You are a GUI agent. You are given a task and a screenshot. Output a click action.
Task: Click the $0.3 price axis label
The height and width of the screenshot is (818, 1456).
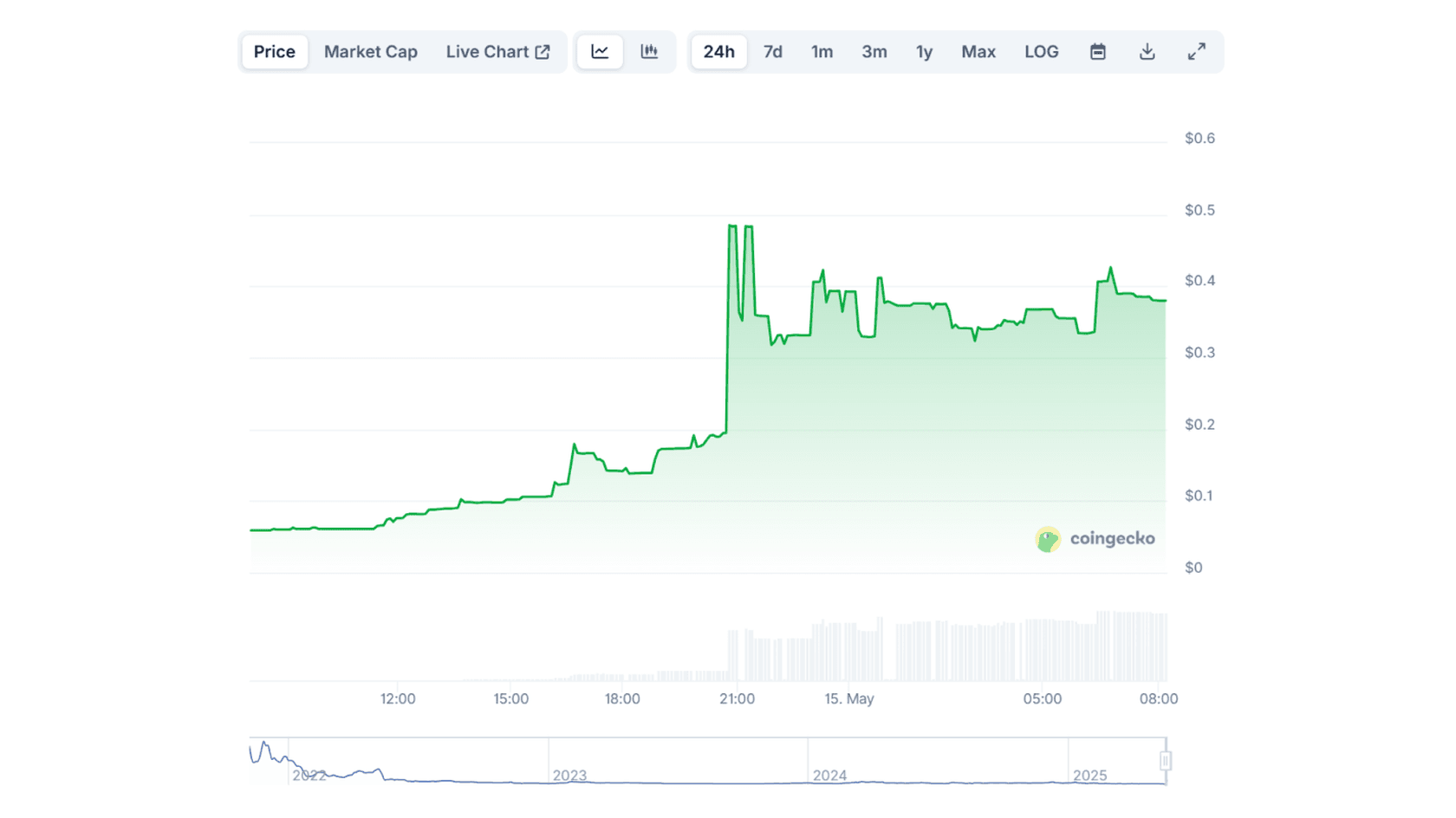1200,353
